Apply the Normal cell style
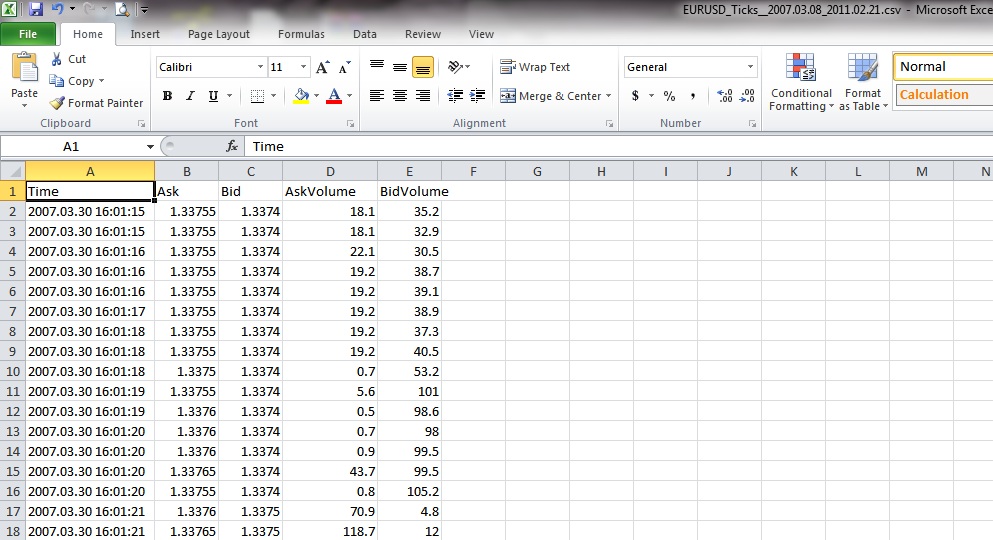Screen dimensions: 993x540 (943, 66)
